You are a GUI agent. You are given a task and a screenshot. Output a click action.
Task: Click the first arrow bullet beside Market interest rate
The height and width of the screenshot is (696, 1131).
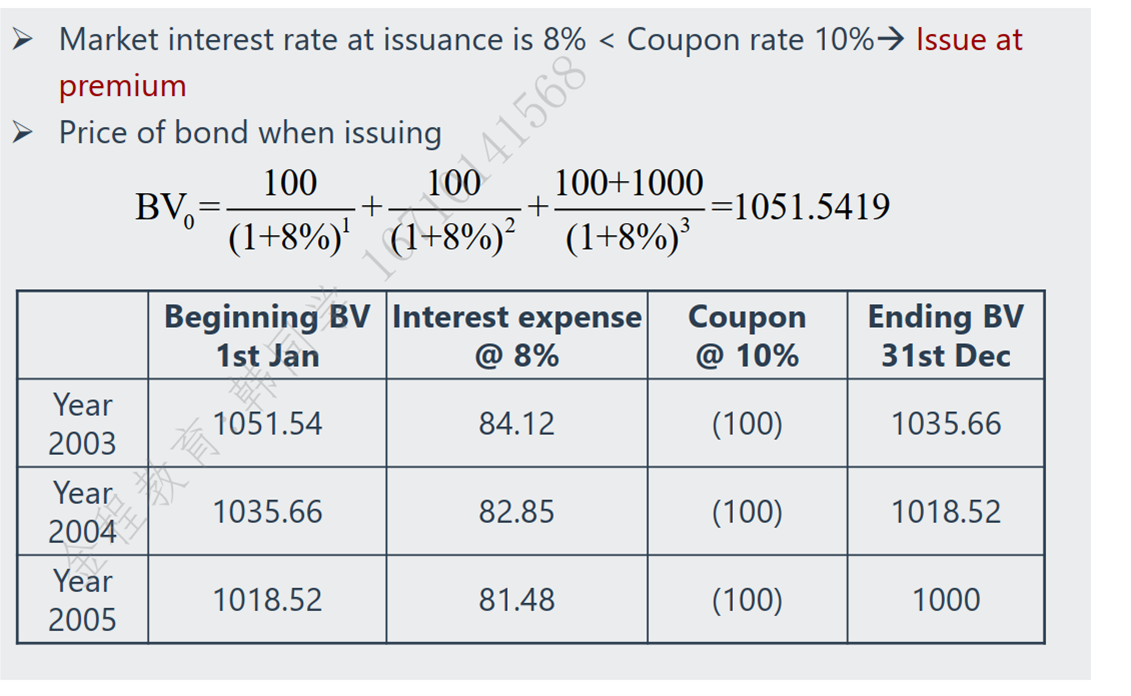point(22,40)
